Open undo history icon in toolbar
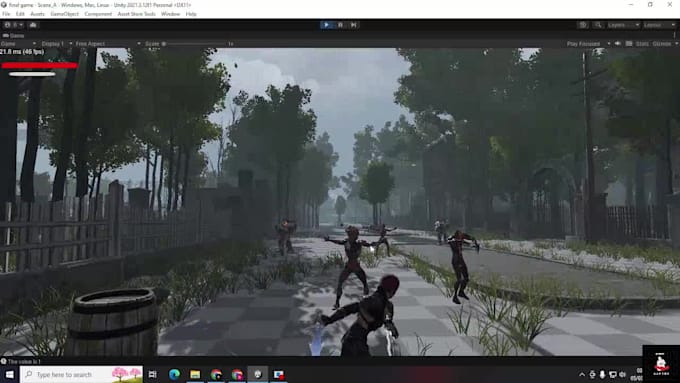The width and height of the screenshot is (680, 383). pos(583,25)
